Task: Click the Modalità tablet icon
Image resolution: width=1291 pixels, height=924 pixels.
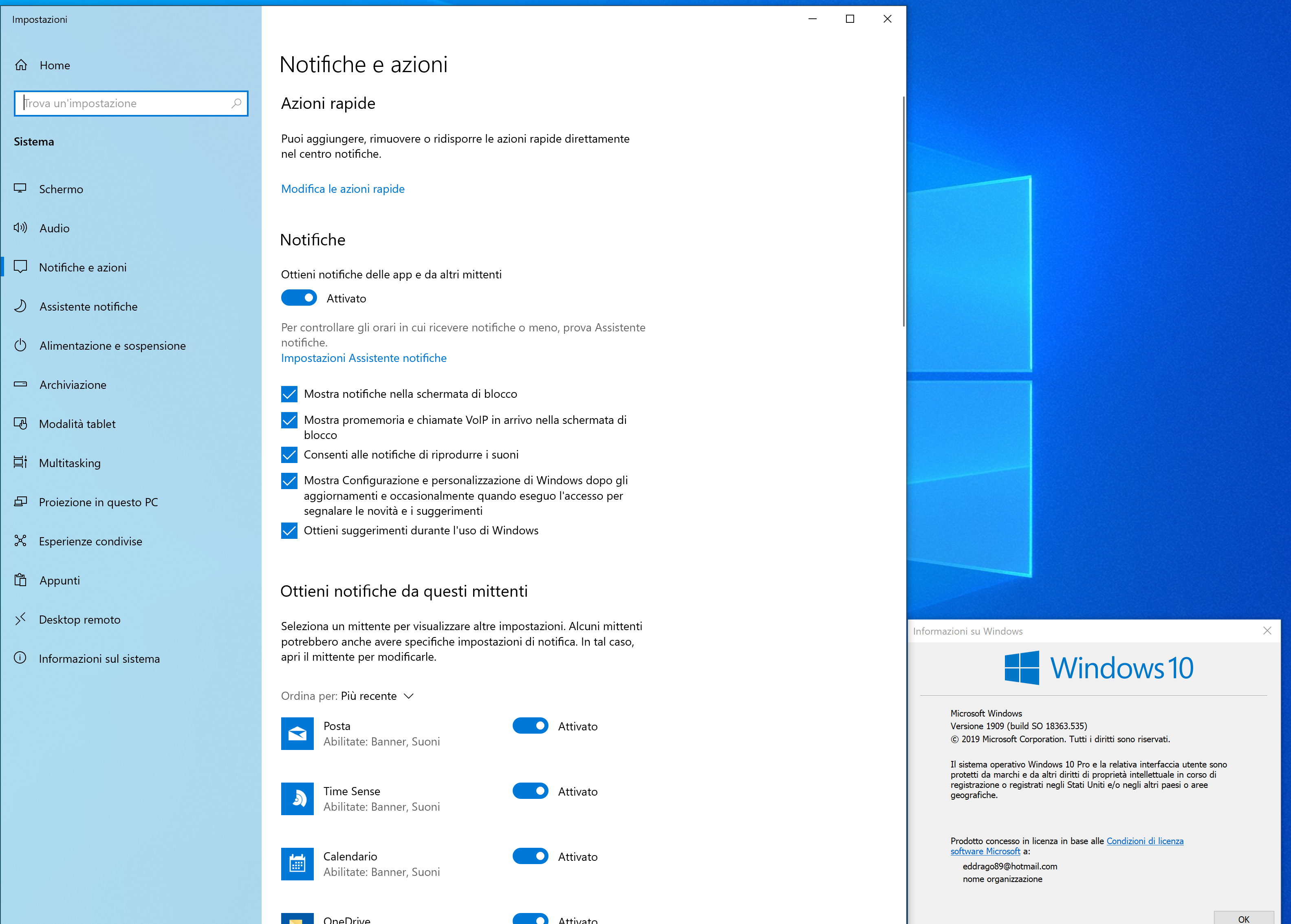Action: coord(20,423)
